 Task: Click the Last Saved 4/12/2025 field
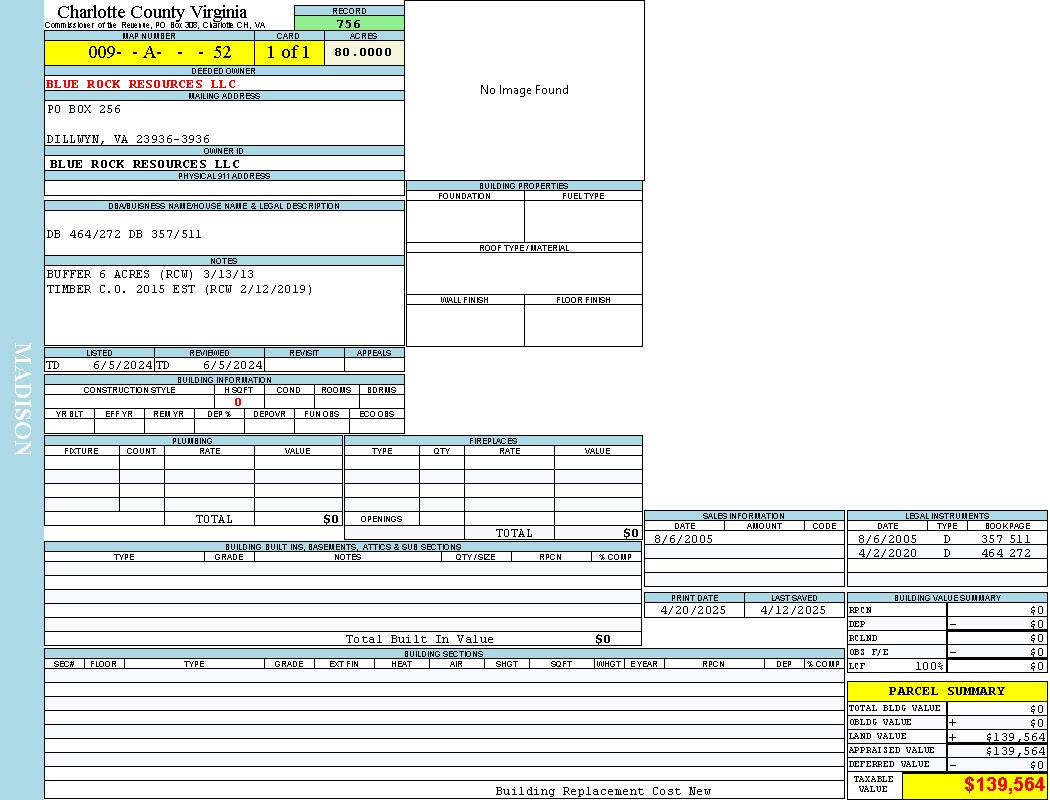point(793,610)
